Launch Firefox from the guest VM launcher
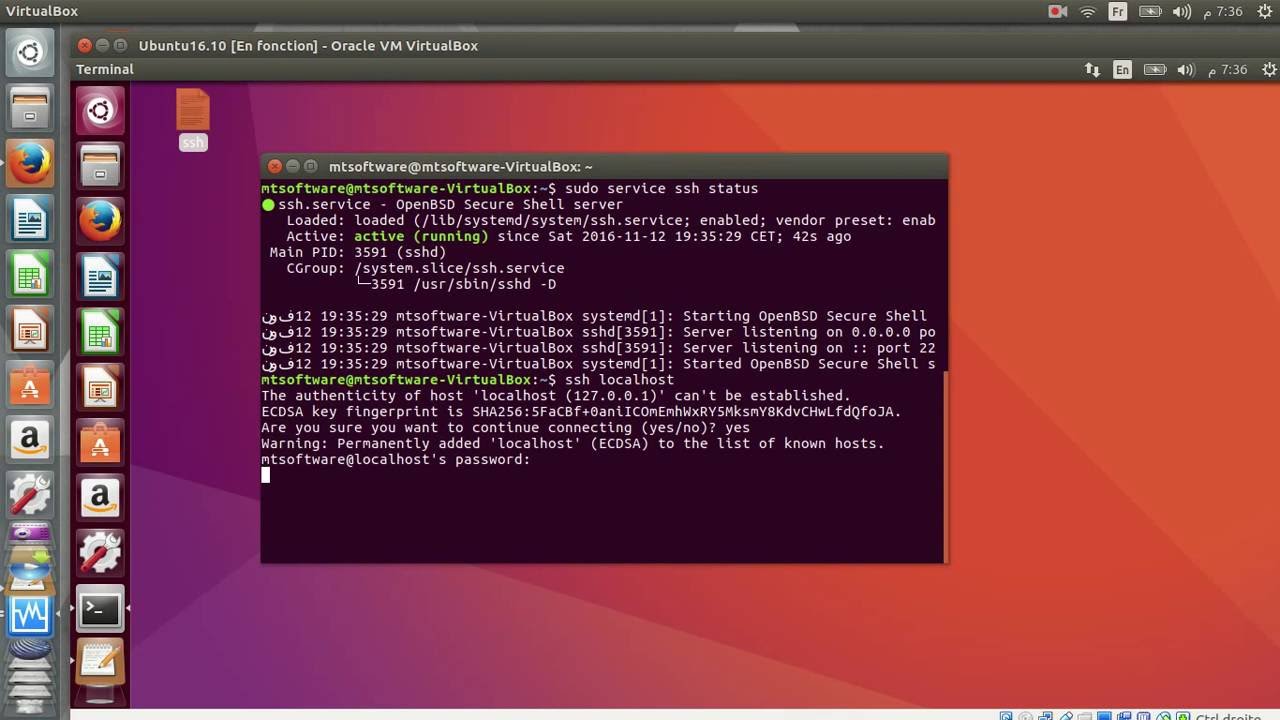Viewport: 1280px width, 720px height. [100, 220]
